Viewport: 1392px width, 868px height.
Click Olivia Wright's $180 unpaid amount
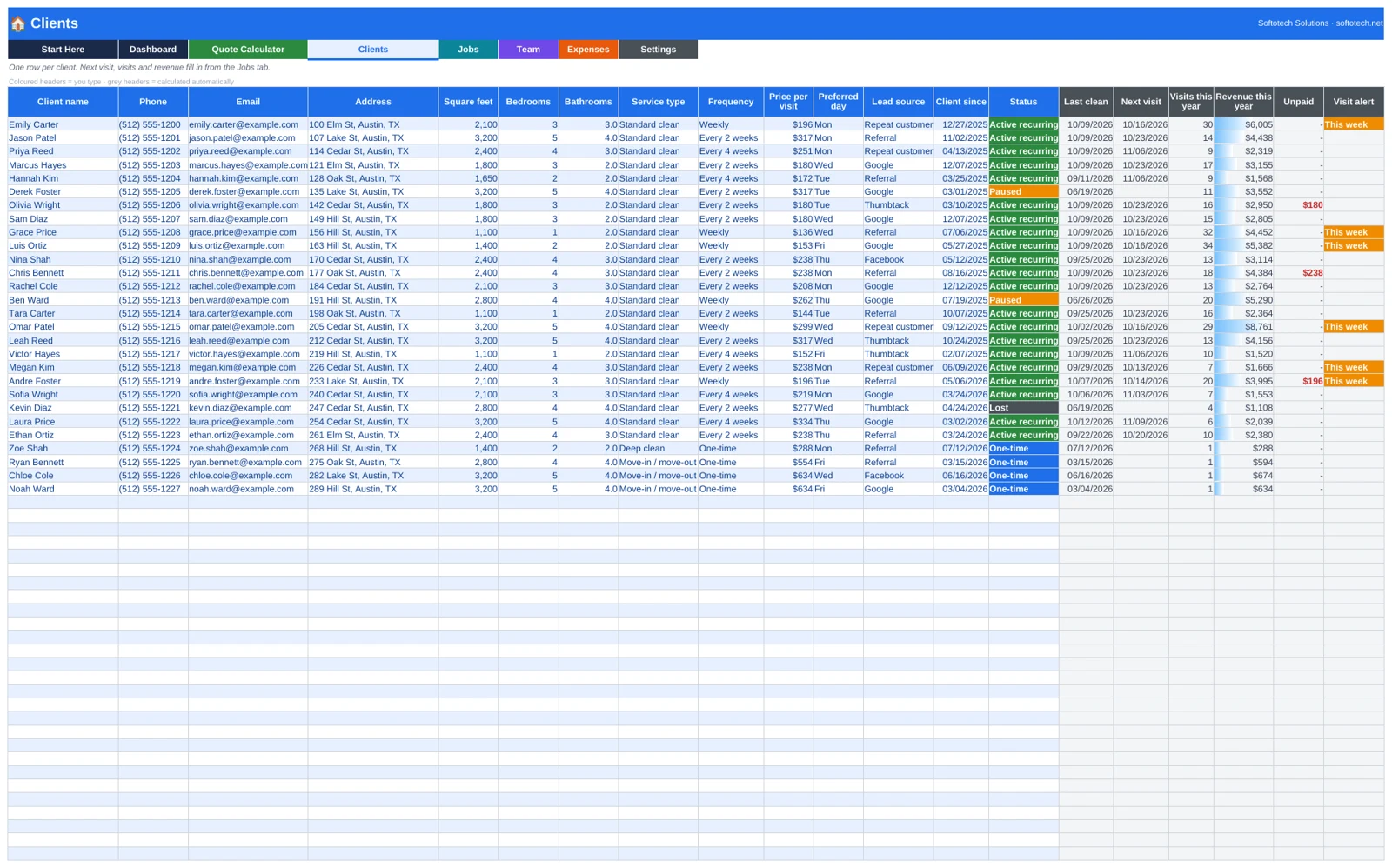tap(1298, 205)
